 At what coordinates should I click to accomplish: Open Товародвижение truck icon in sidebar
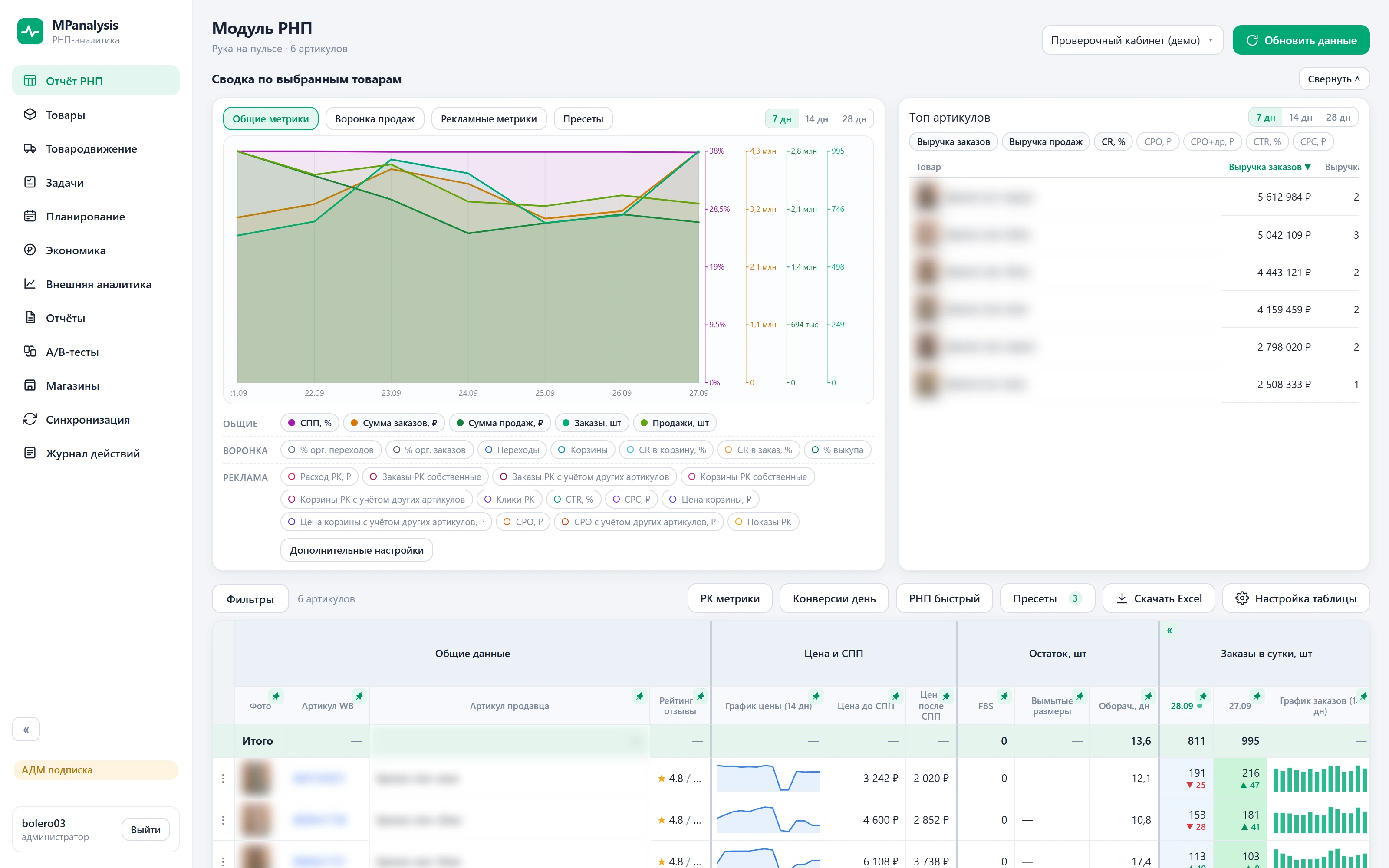(30, 148)
